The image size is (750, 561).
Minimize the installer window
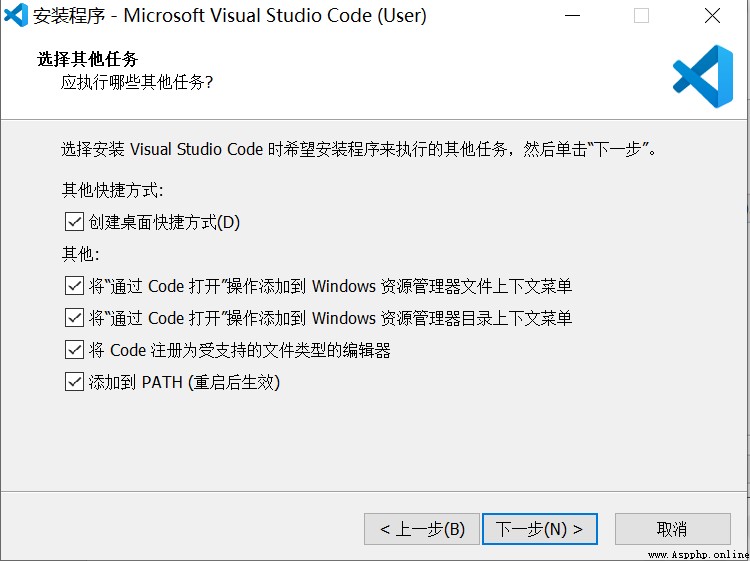tap(572, 16)
